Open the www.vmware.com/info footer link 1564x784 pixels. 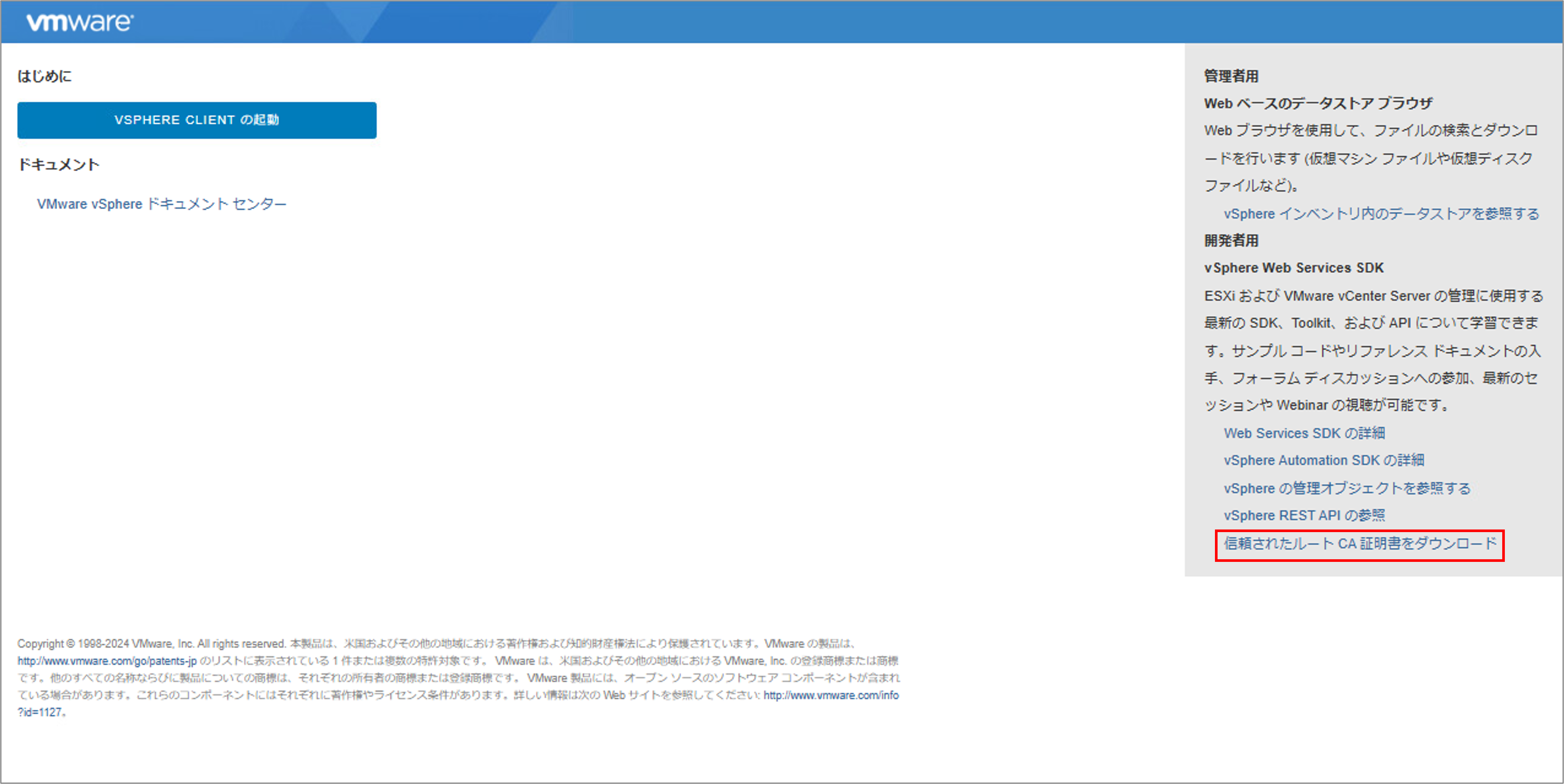831,695
